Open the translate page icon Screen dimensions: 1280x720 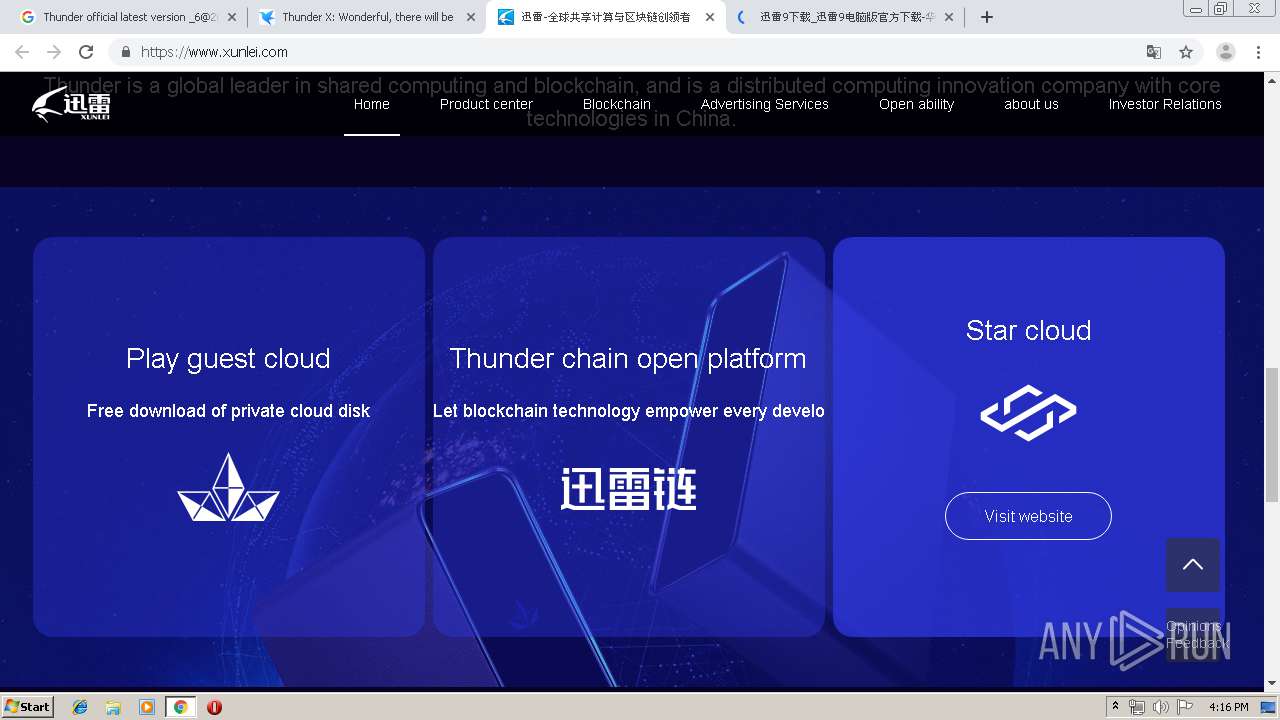point(1154,52)
